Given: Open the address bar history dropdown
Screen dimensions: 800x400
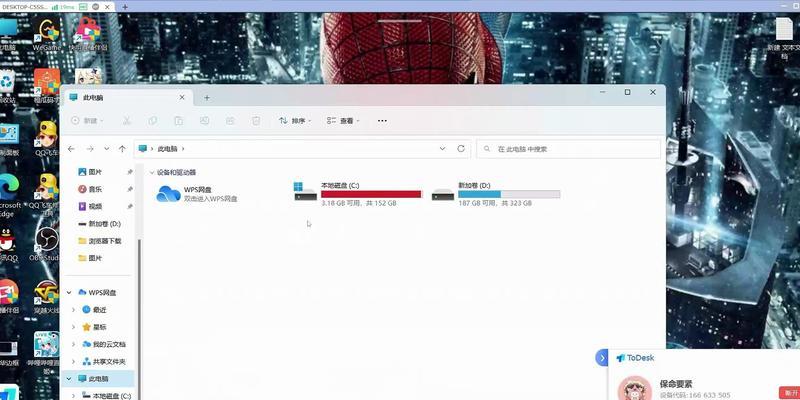Looking at the screenshot, I should tap(442, 149).
